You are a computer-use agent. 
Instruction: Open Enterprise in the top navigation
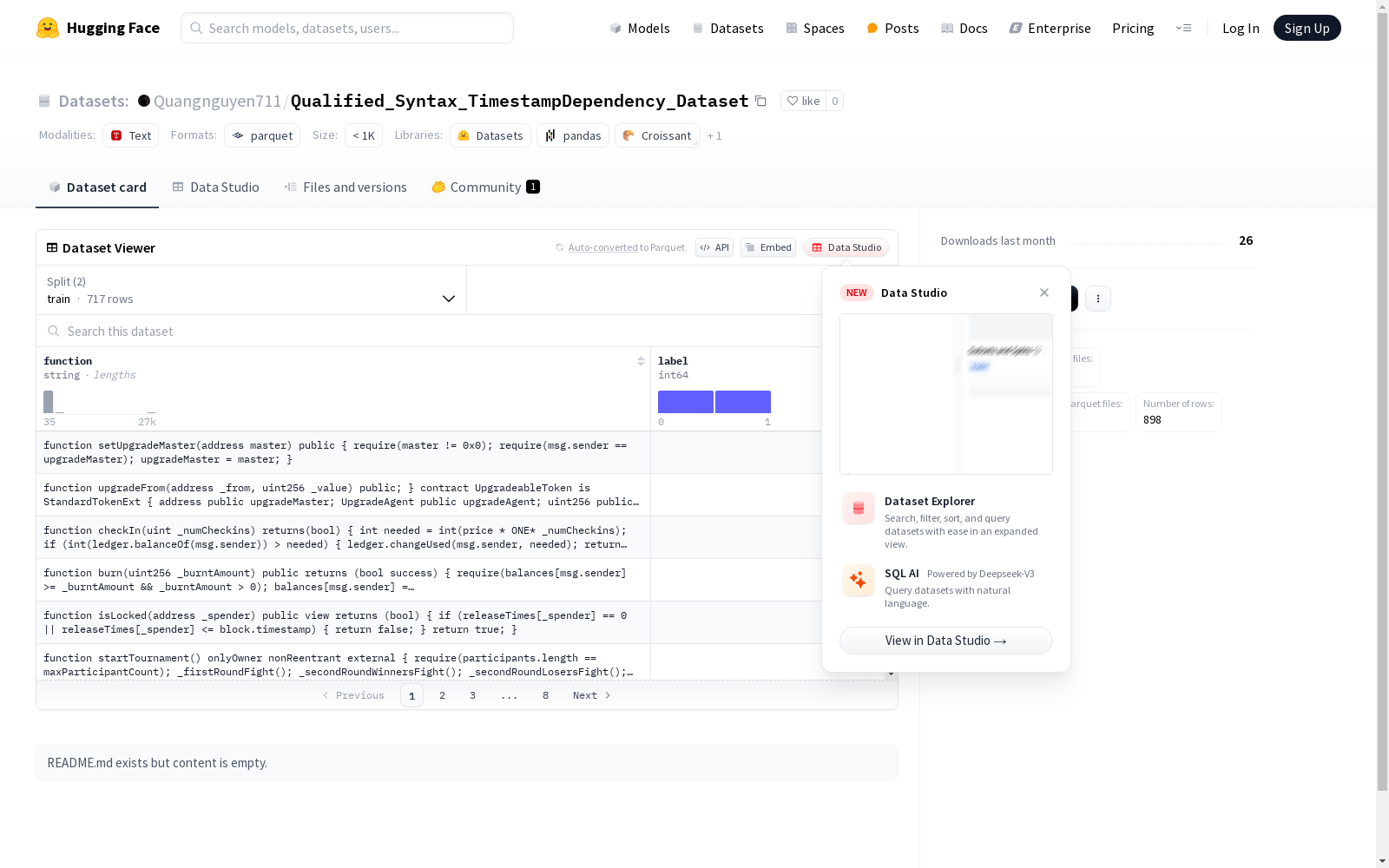(1050, 28)
